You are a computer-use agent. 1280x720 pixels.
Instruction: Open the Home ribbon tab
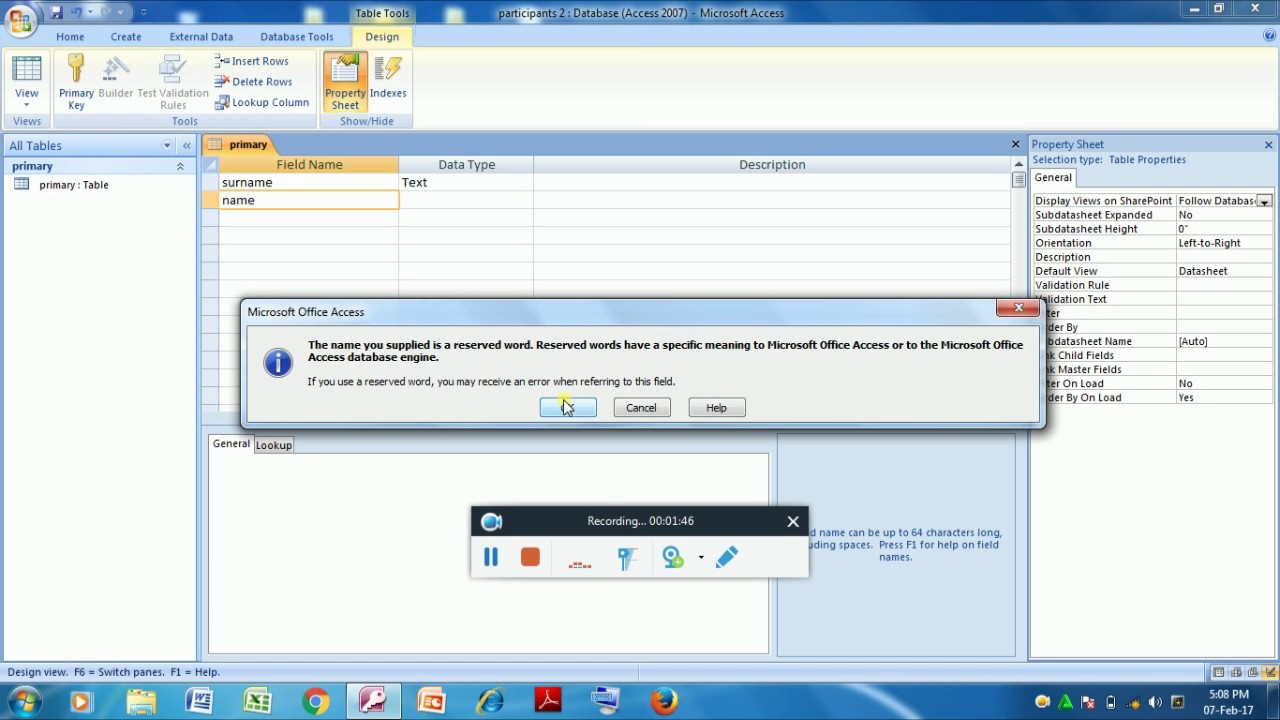(70, 37)
